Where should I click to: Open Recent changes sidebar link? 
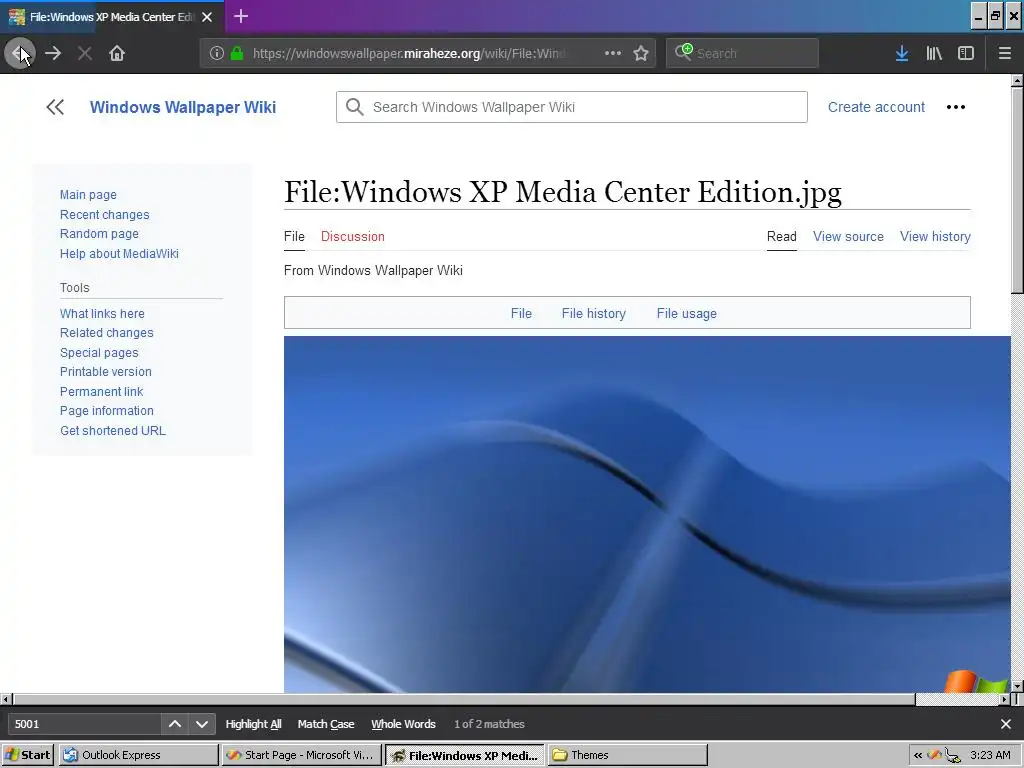[x=104, y=215]
